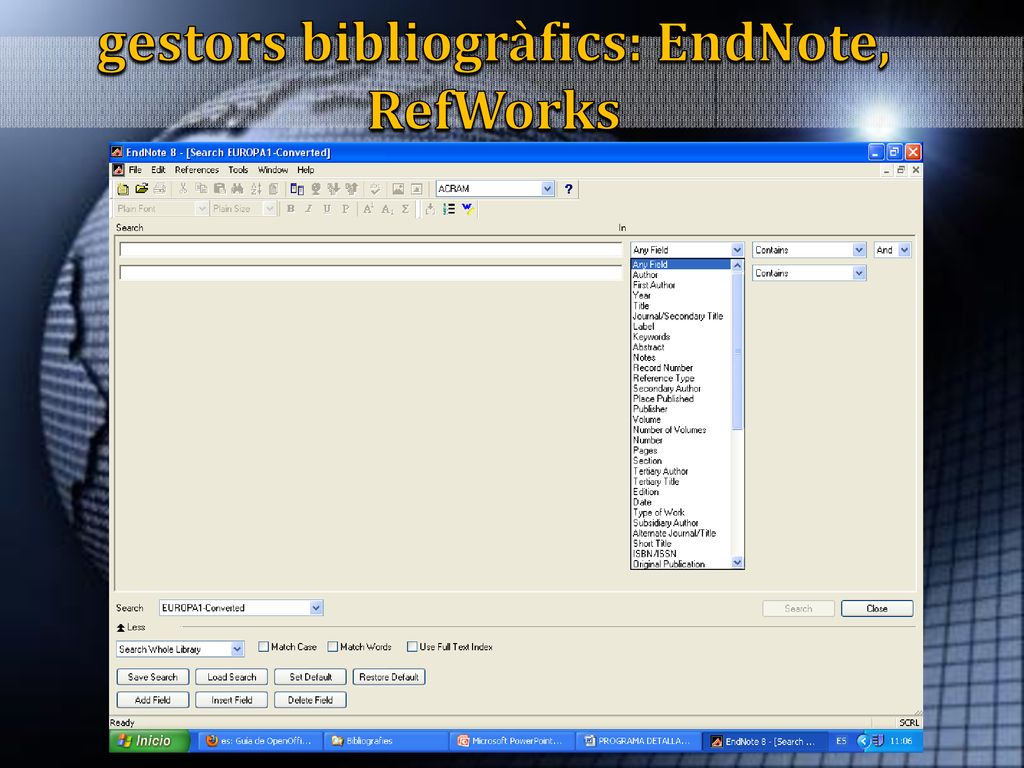Screen dimensions: 1024x768
Task: Click the New Library toolbar icon
Action: [x=123, y=189]
